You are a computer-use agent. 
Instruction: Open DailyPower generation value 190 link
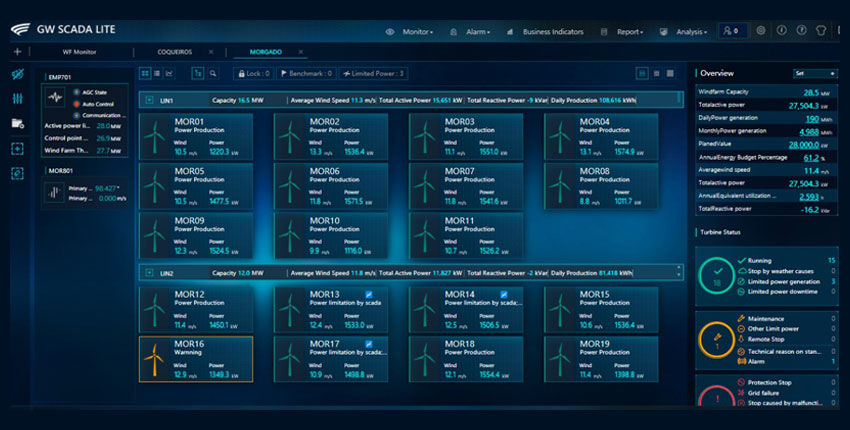812,119
